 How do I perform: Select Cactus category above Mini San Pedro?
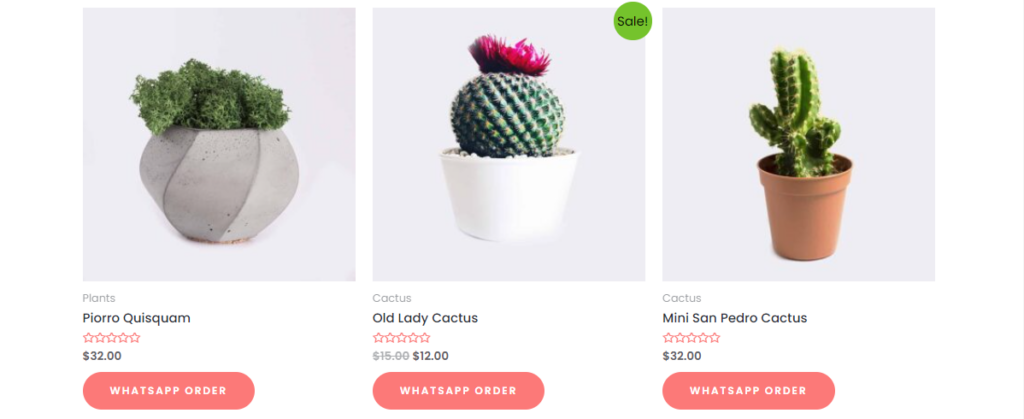682,298
